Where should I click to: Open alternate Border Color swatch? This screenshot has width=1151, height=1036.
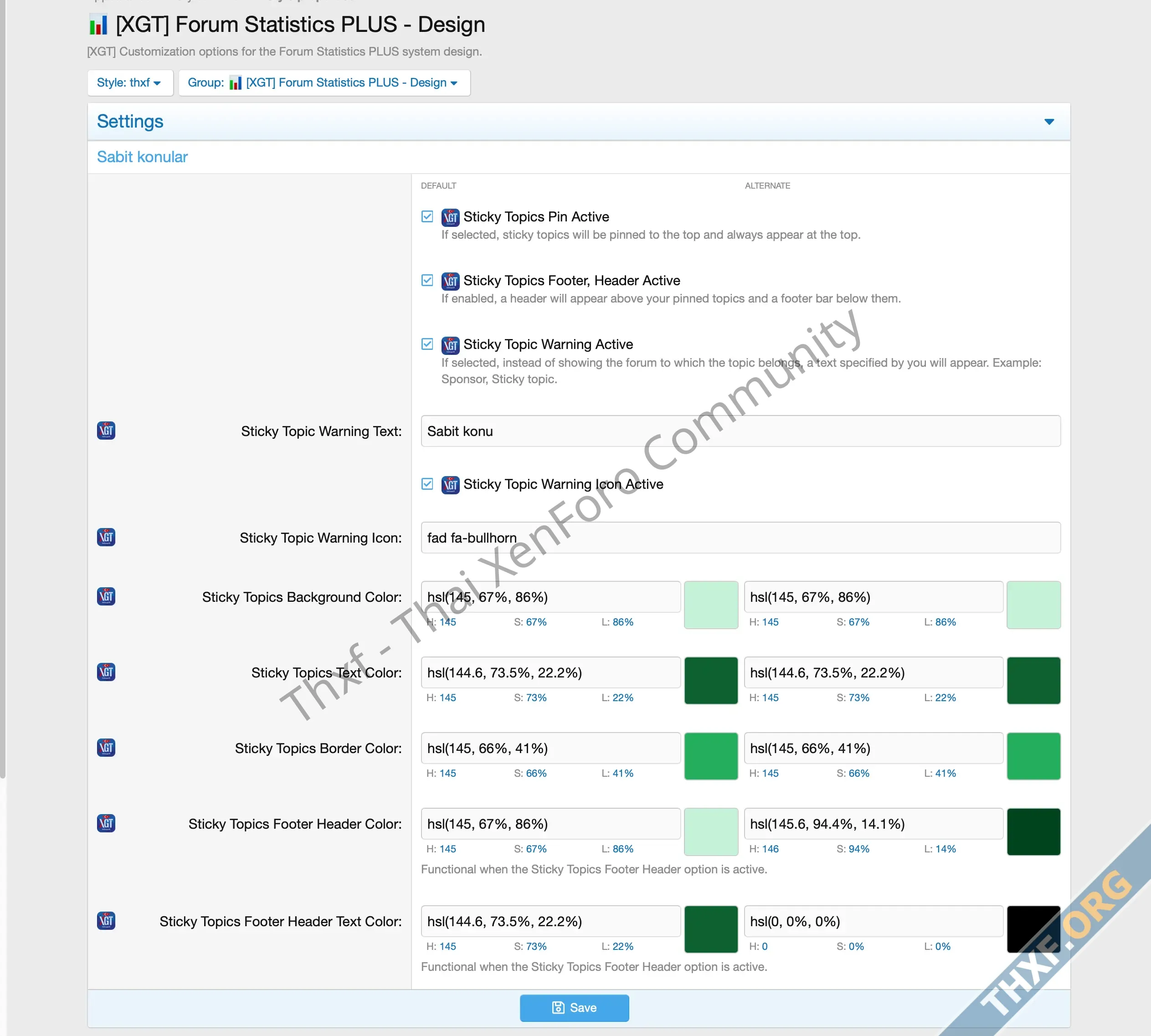point(1033,756)
